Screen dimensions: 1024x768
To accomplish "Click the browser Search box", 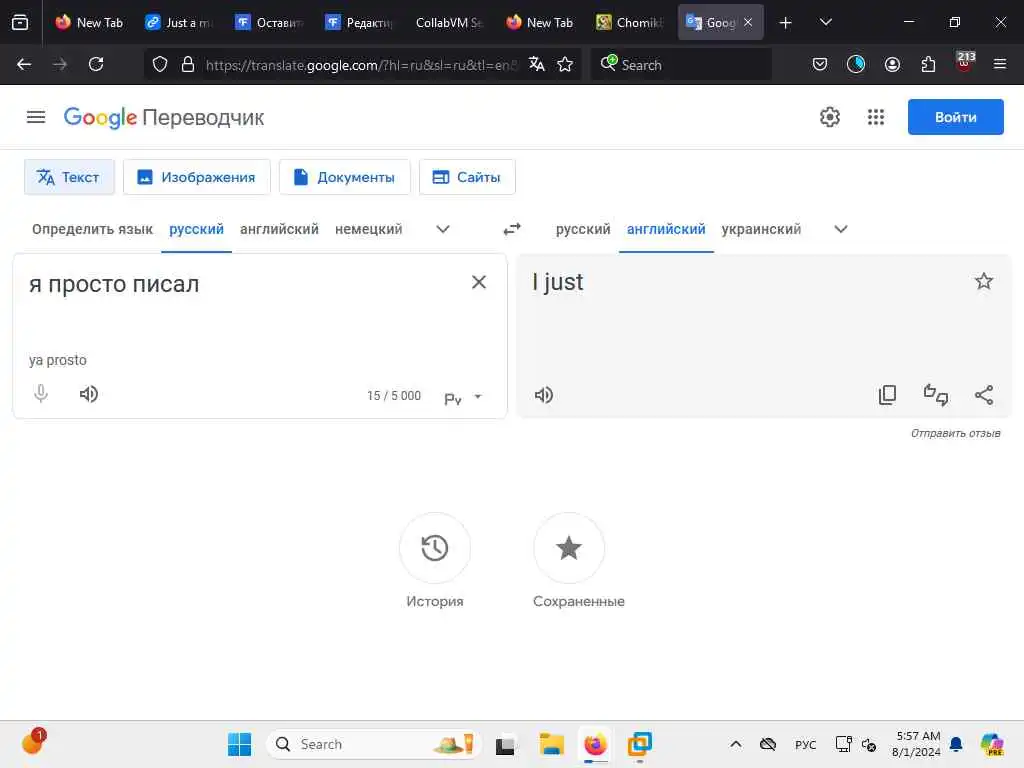I will click(681, 65).
